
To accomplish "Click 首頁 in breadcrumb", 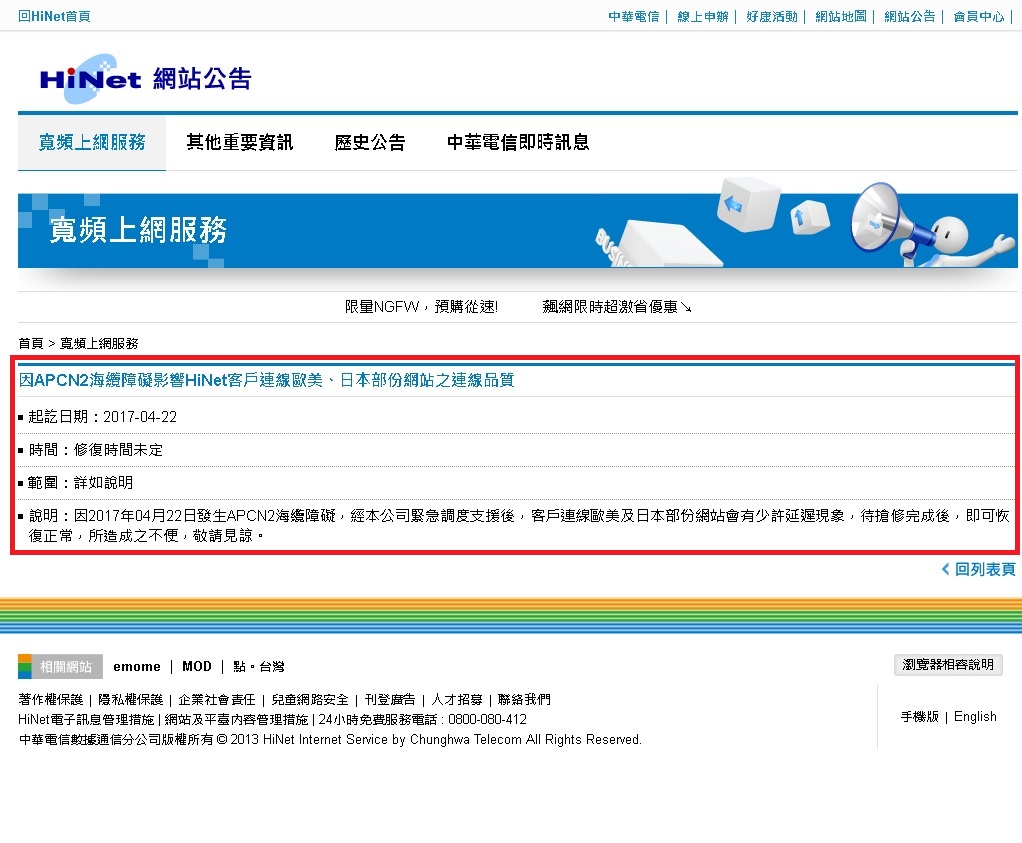I will (x=31, y=344).
